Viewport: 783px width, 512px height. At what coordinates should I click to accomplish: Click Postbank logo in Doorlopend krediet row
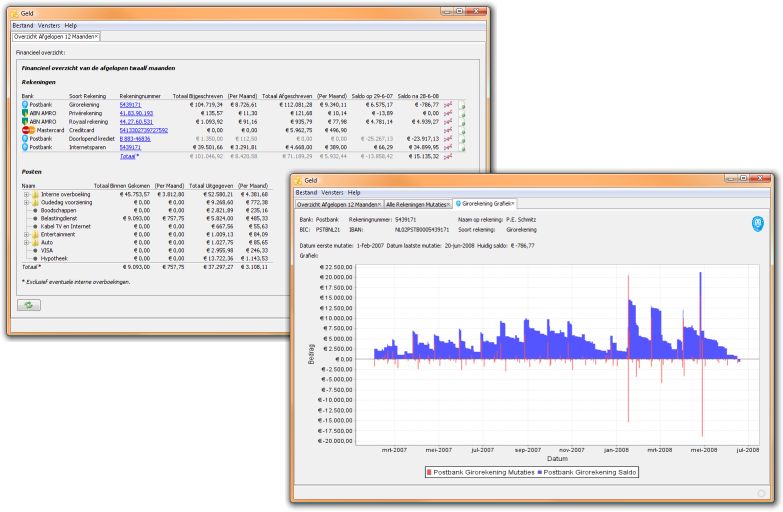coord(25,139)
